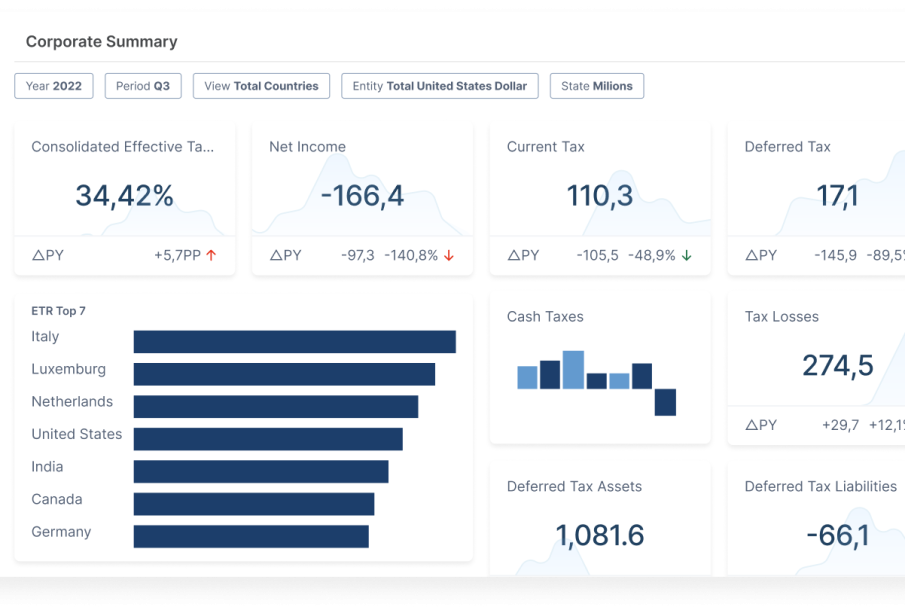
Task: Open the Period Q3 filter
Action: pos(142,86)
